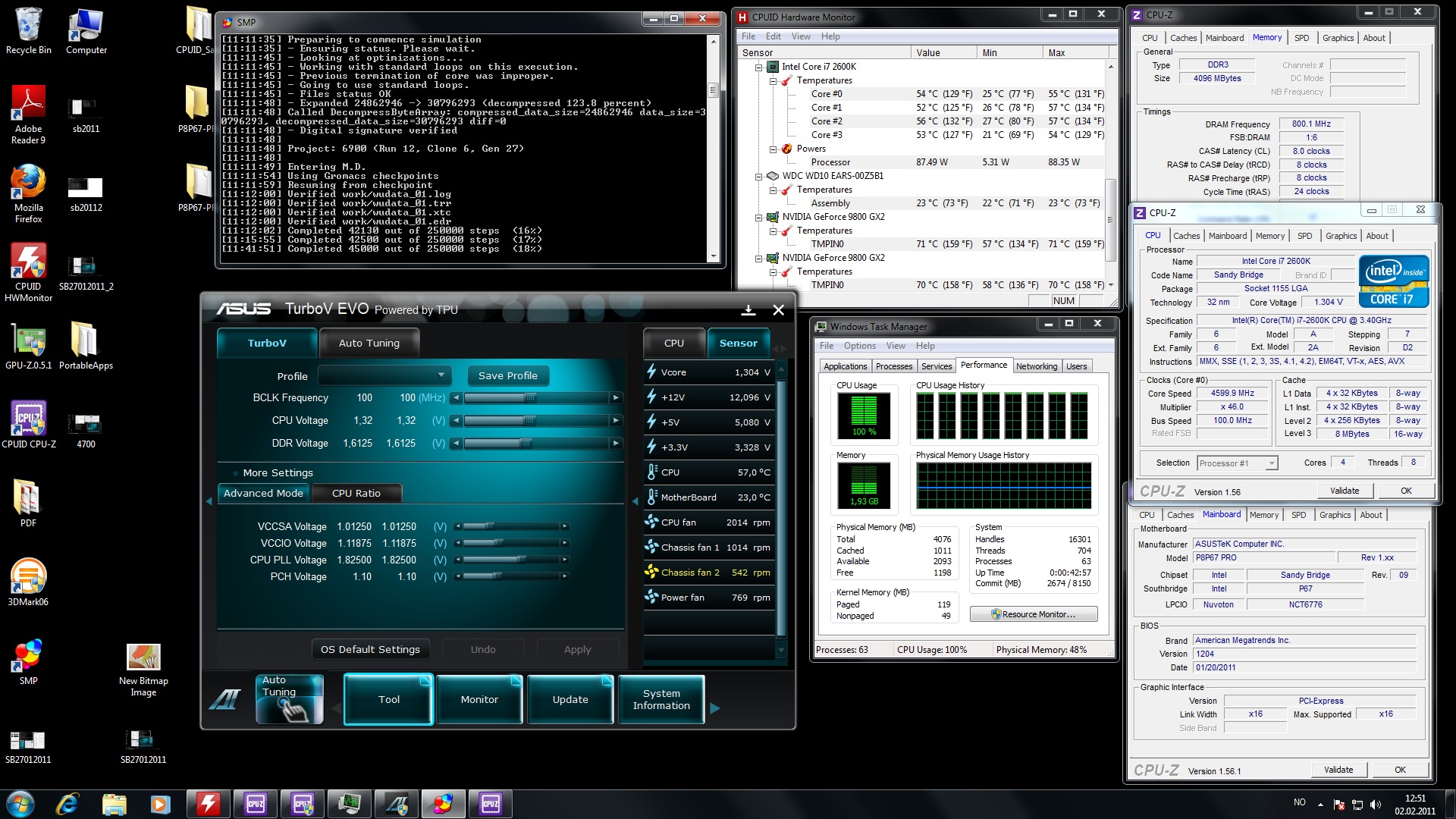This screenshot has width=1456, height=819.
Task: Click TurboV EVO minimize-to-tray download icon
Action: pyautogui.click(x=748, y=309)
